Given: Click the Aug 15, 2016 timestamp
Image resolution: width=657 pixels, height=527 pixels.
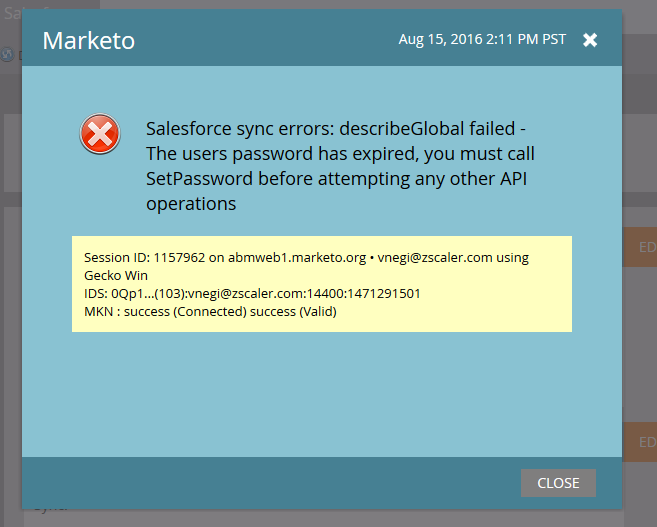Looking at the screenshot, I should (482, 40).
